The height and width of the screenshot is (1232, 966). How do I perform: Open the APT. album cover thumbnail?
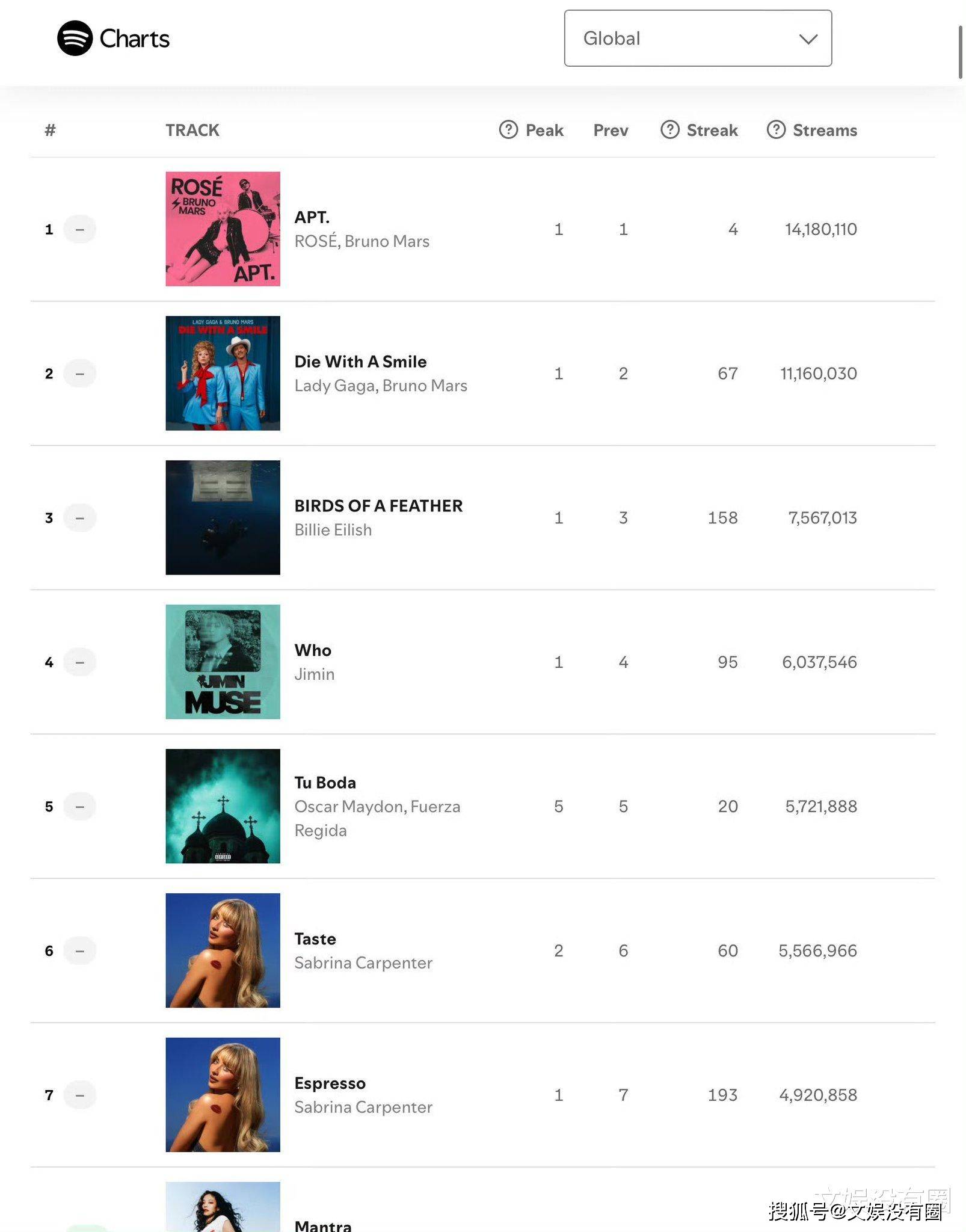223,229
